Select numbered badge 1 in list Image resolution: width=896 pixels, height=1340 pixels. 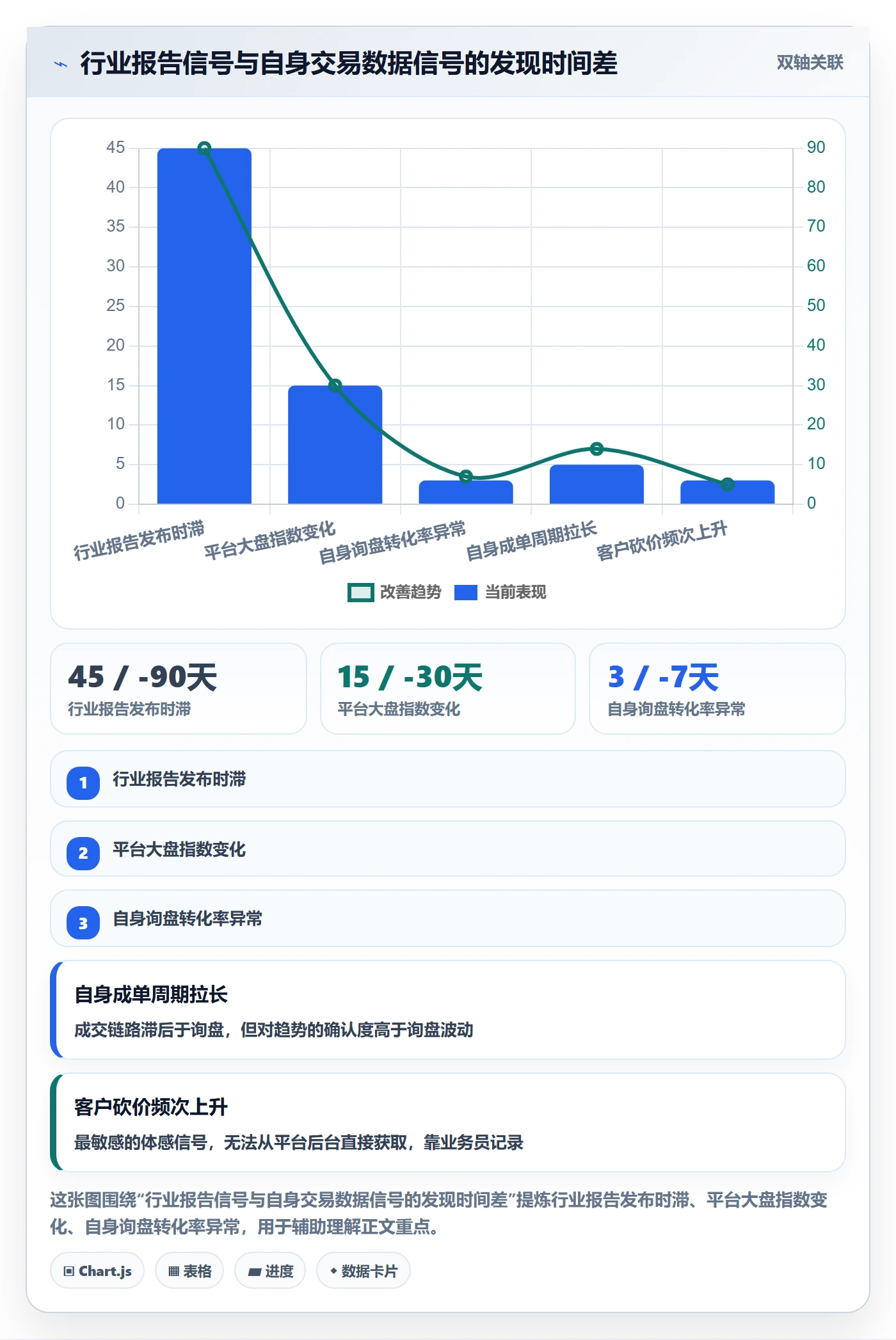[x=83, y=783]
